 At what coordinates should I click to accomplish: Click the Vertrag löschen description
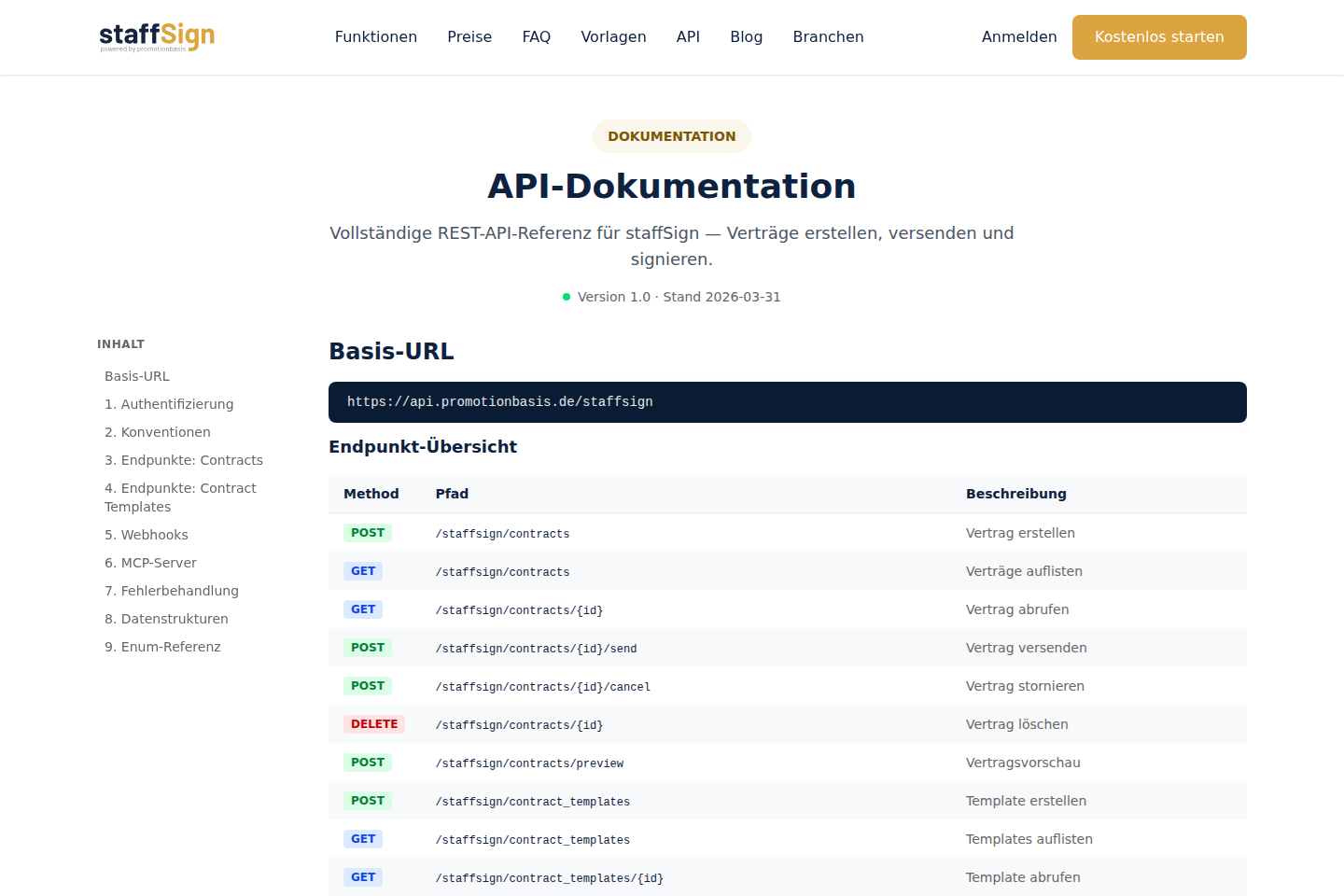click(x=1017, y=724)
